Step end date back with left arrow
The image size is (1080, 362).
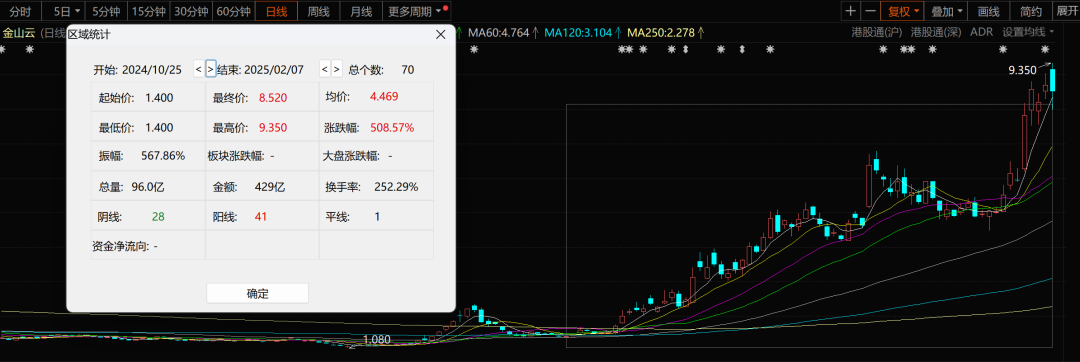click(x=324, y=69)
